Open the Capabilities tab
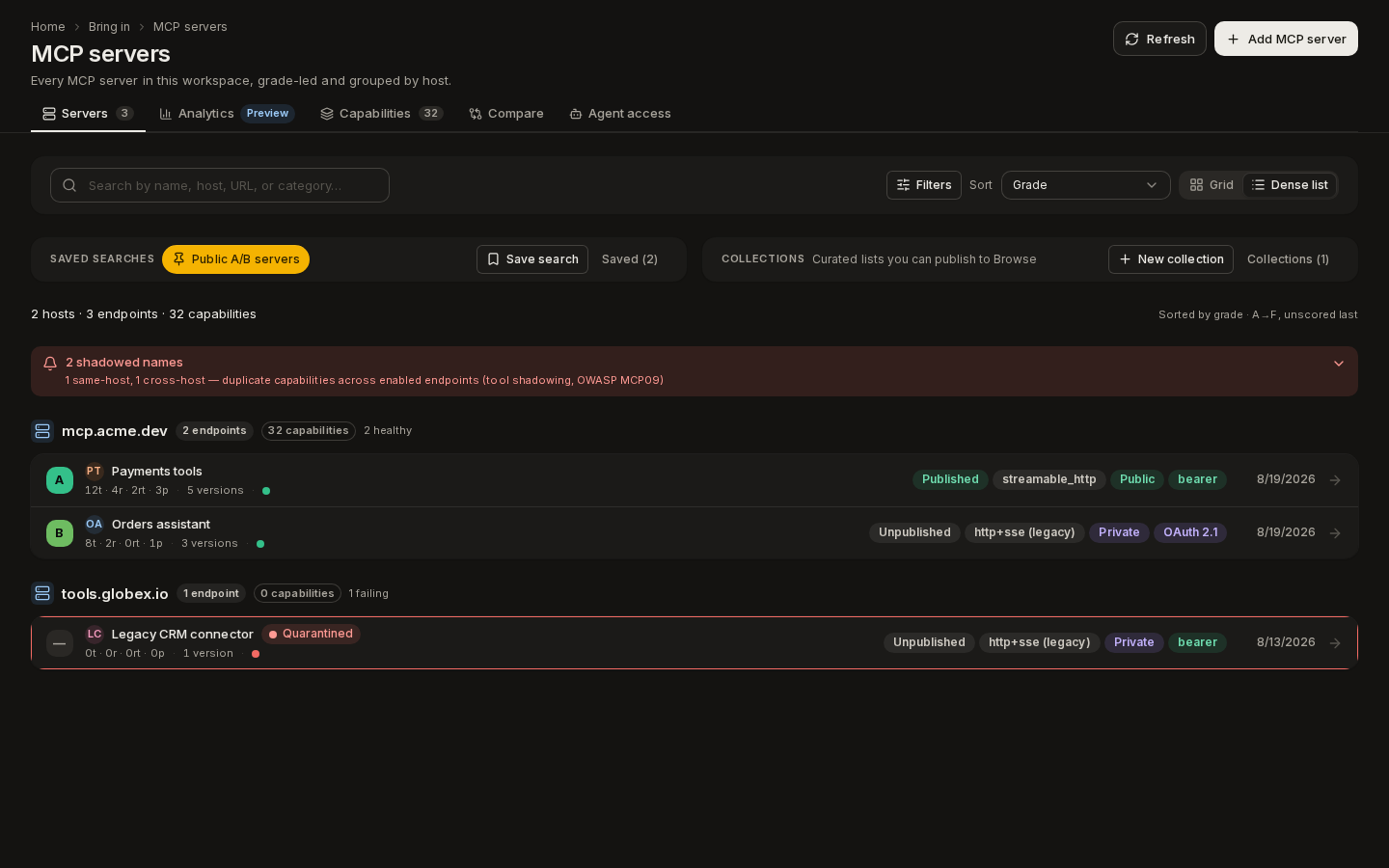Image resolution: width=1389 pixels, height=868 pixels. click(x=381, y=114)
